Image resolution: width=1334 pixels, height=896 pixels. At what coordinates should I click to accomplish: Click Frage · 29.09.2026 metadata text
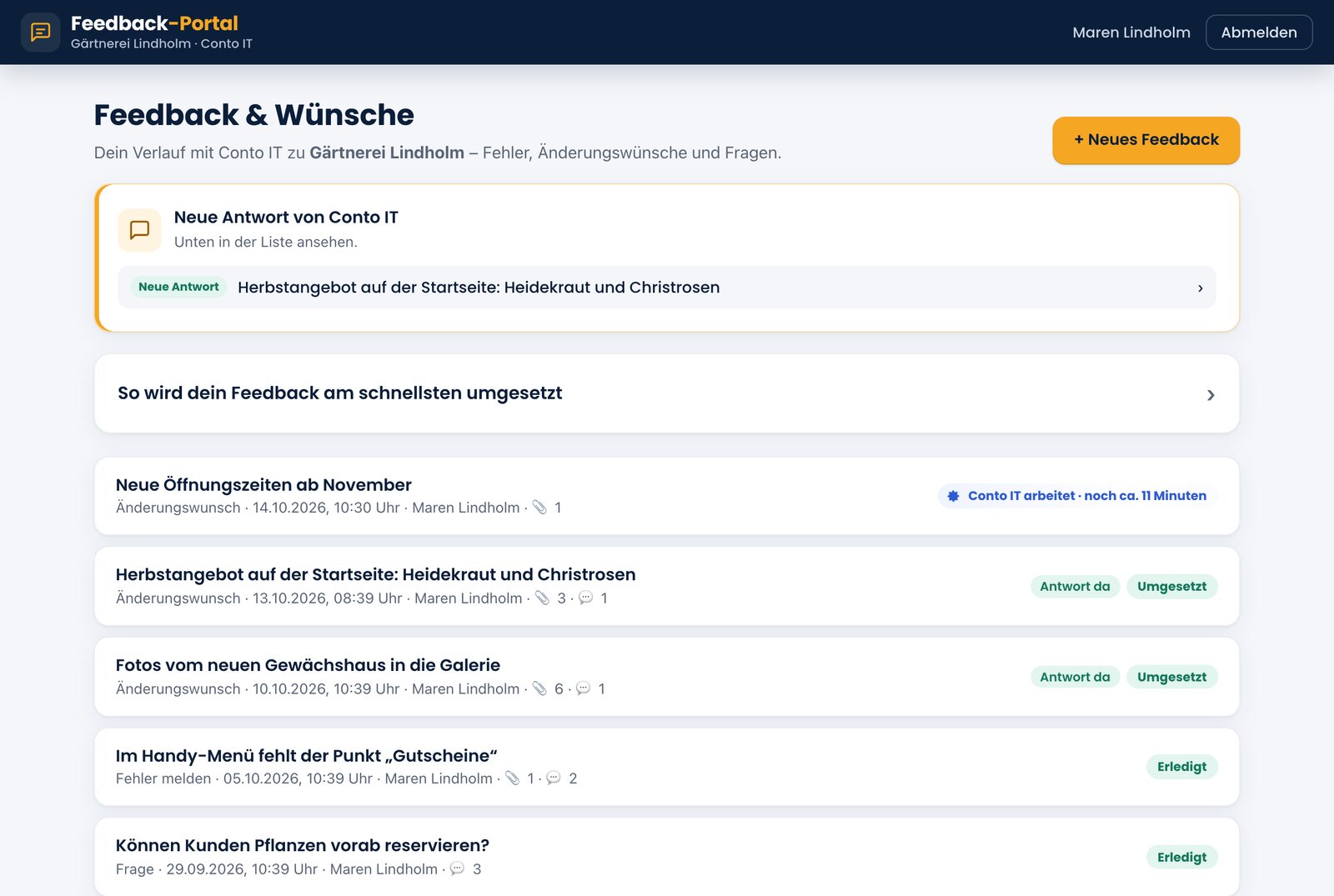tap(217, 869)
